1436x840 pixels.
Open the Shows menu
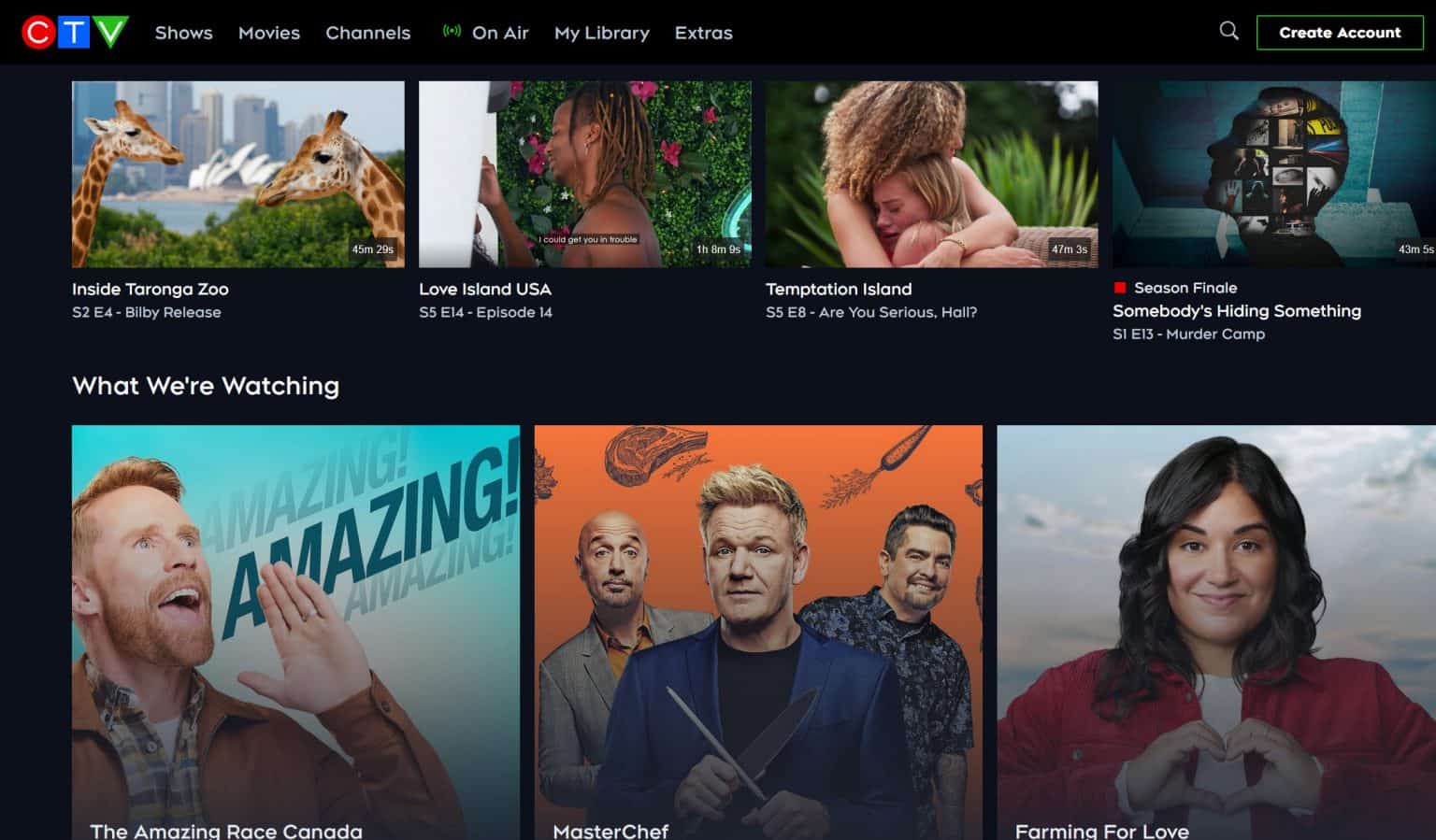click(x=184, y=33)
